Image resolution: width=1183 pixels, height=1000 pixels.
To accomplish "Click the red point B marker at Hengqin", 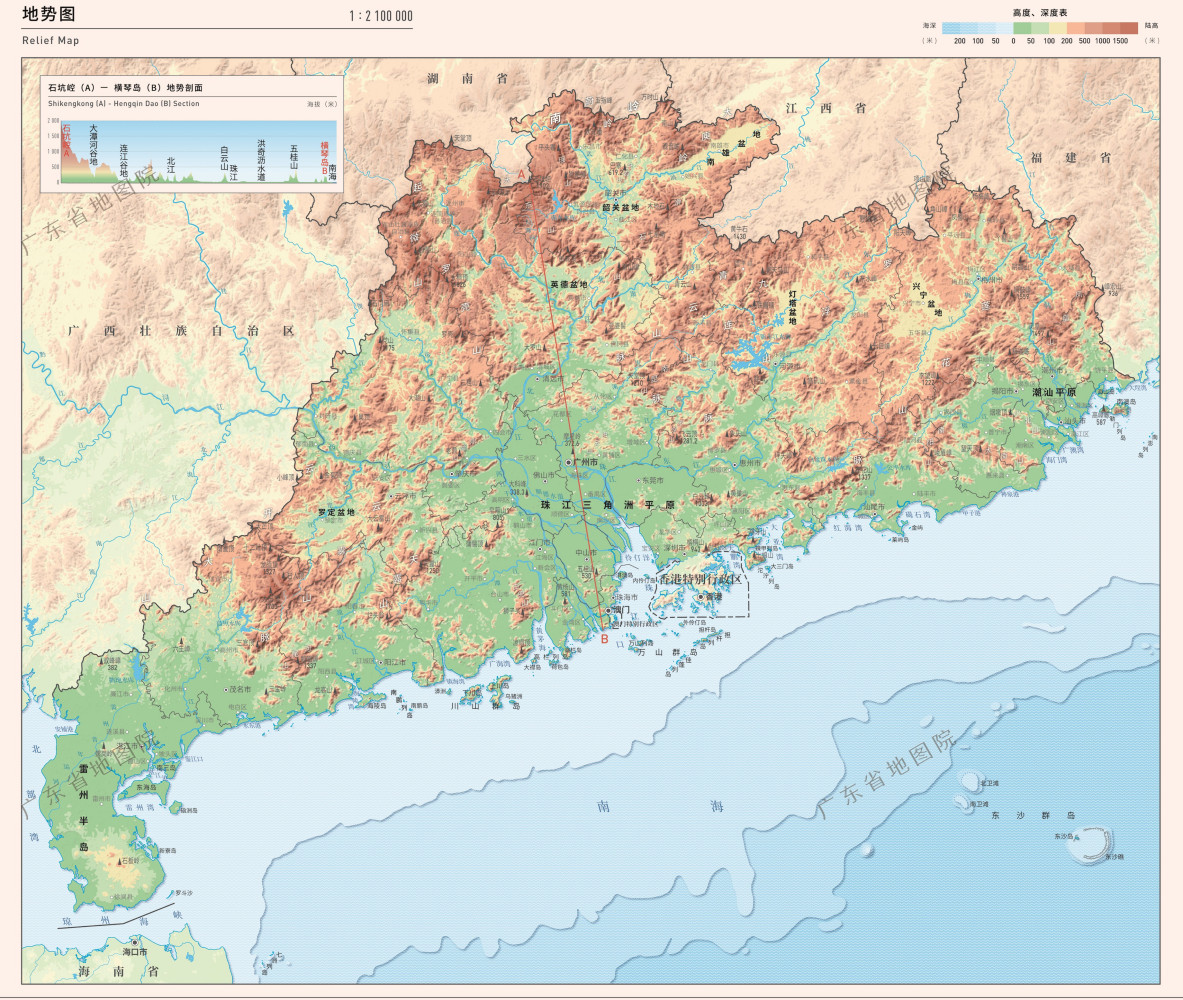I will [x=604, y=639].
